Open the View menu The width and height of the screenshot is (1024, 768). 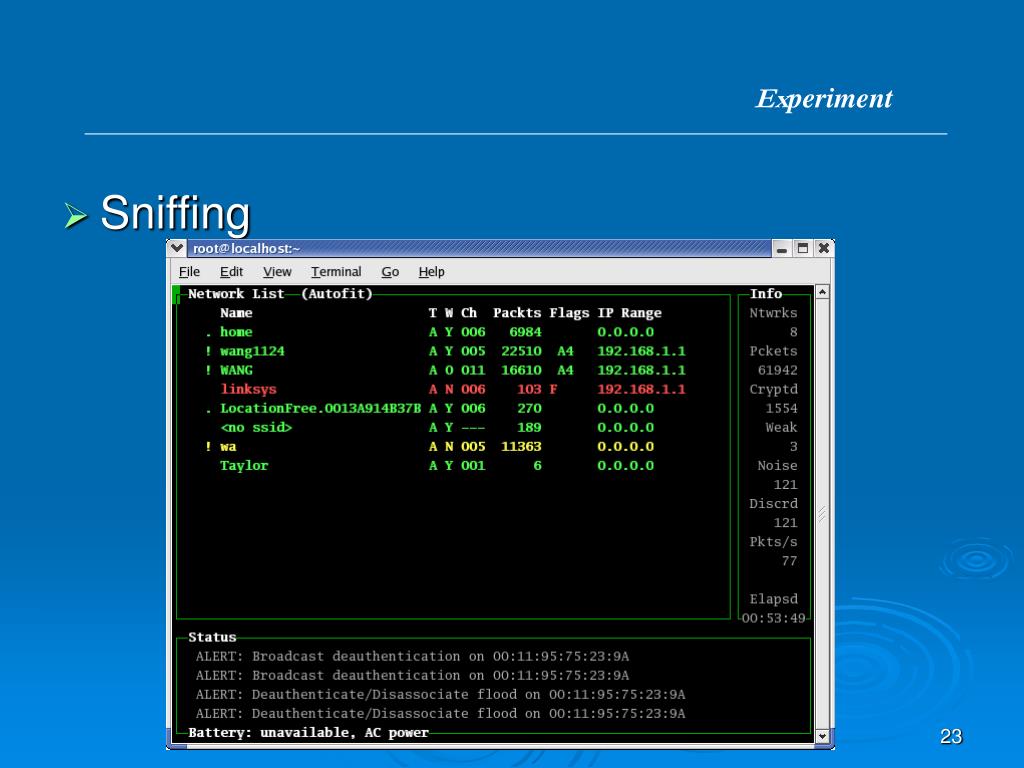pyautogui.click(x=277, y=272)
